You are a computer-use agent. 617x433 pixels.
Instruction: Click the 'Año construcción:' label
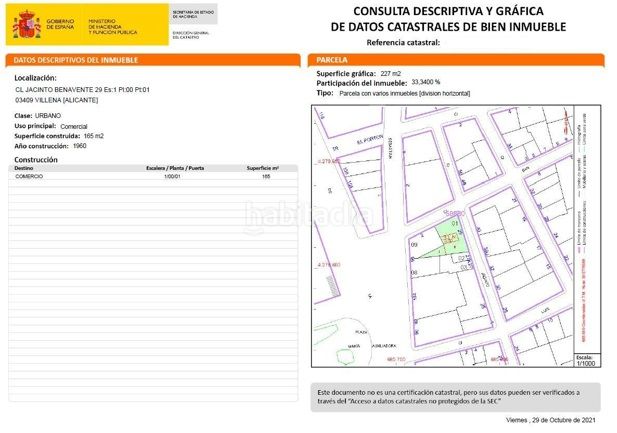(x=41, y=146)
